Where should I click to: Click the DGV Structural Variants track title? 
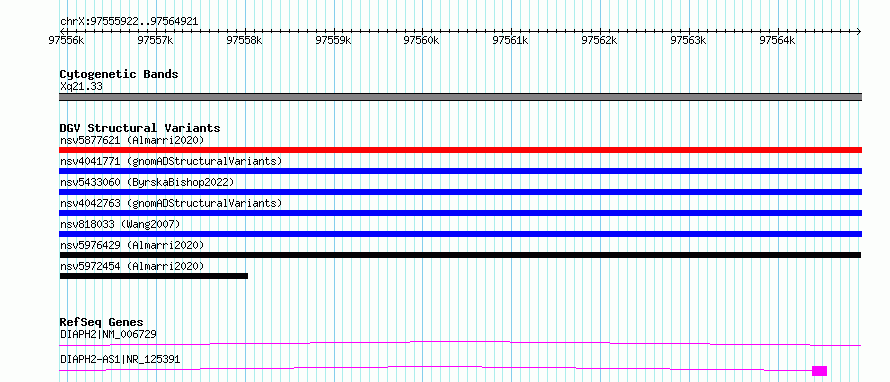click(x=140, y=128)
